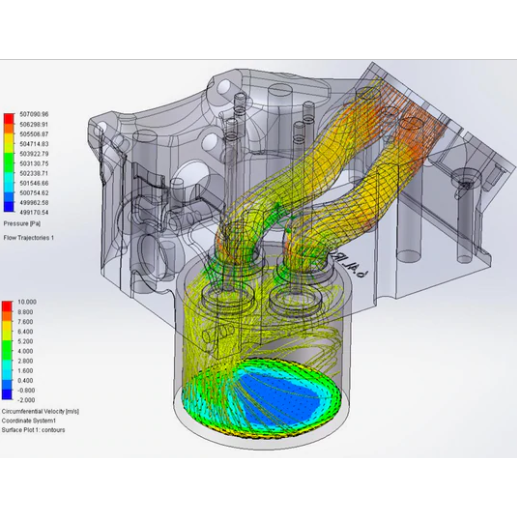Click the pressure legend maximum value 507090.96
The width and height of the screenshot is (517, 517).
pos(34,114)
